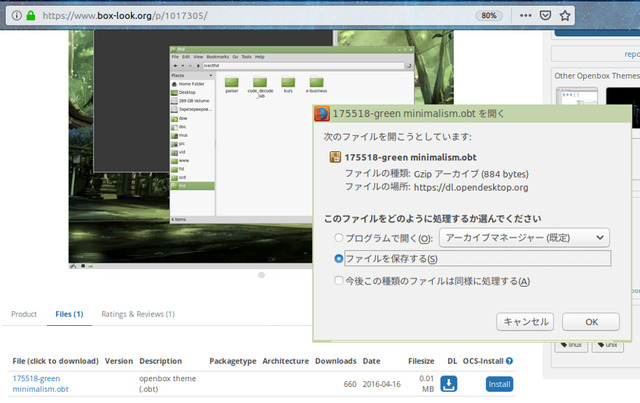
Task: Click the carousel dot indicator below the screenshot
Action: coord(262,275)
